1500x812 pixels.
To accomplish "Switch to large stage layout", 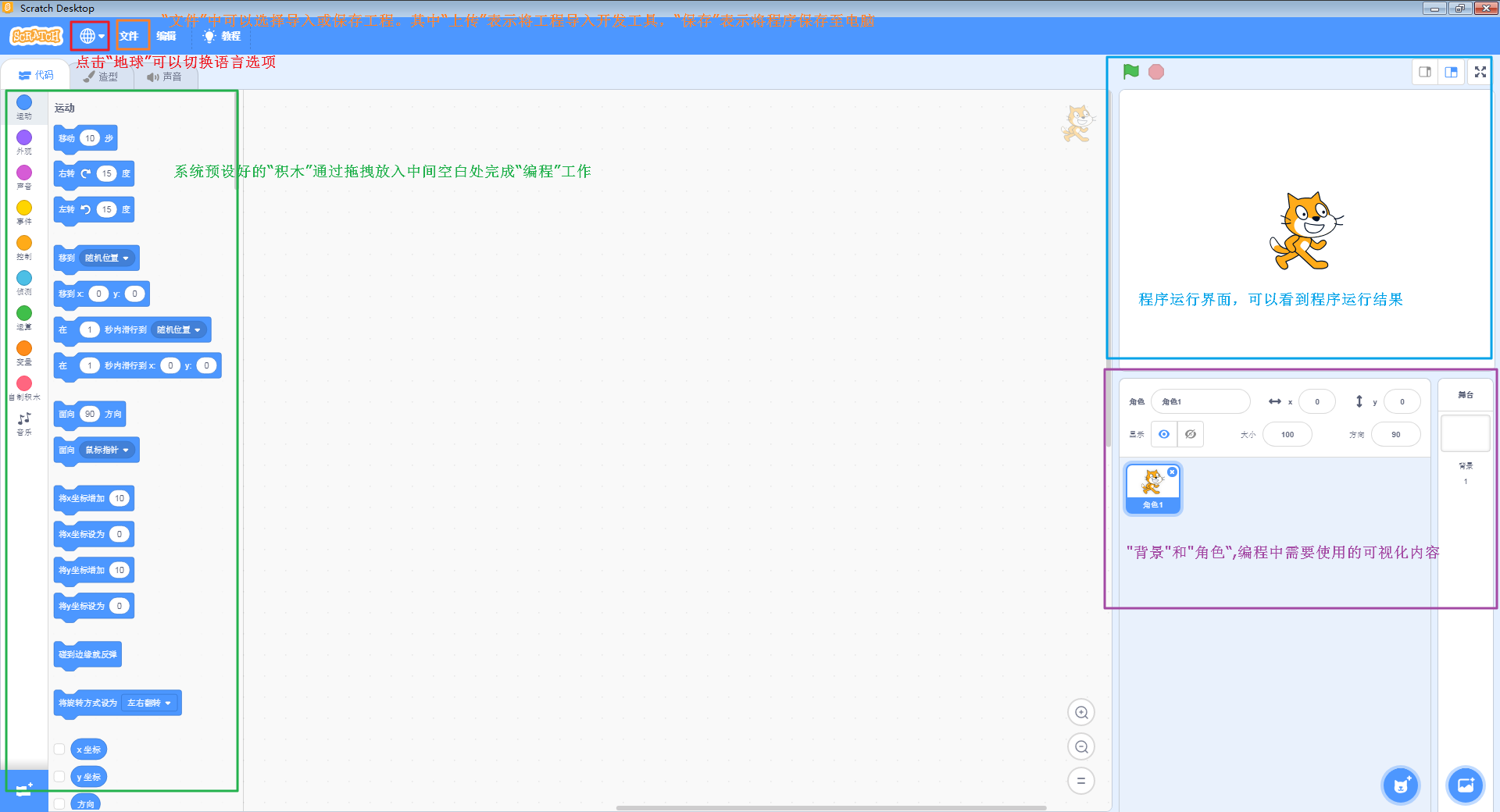I will 1451,72.
